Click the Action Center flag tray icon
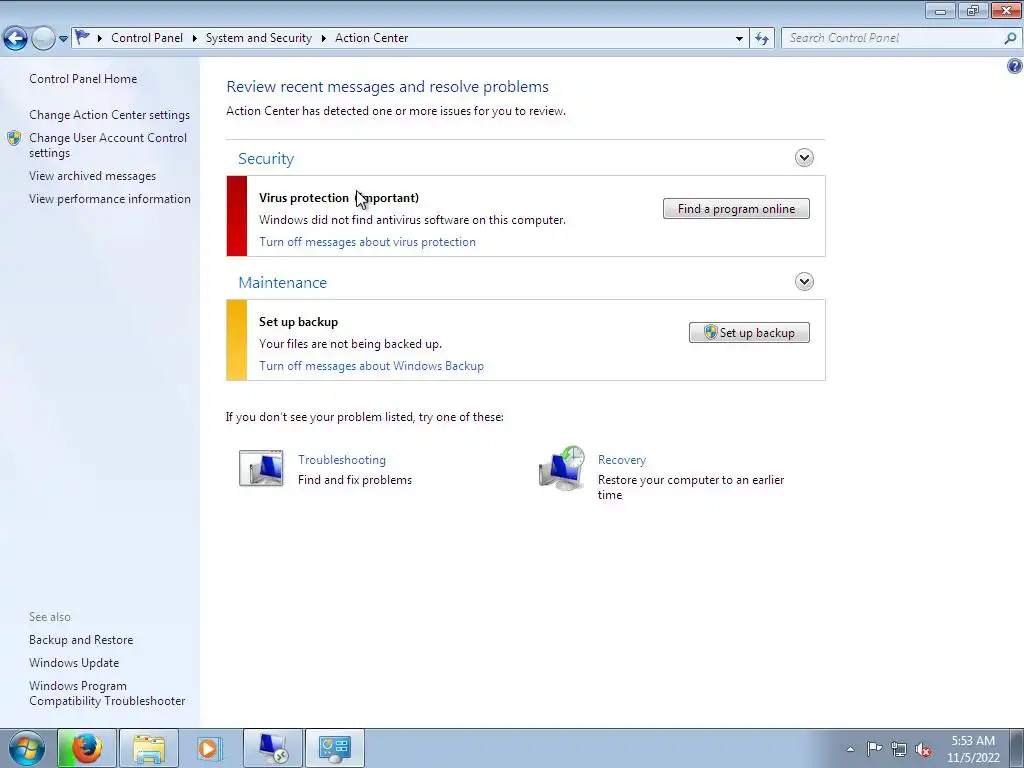 [874, 749]
